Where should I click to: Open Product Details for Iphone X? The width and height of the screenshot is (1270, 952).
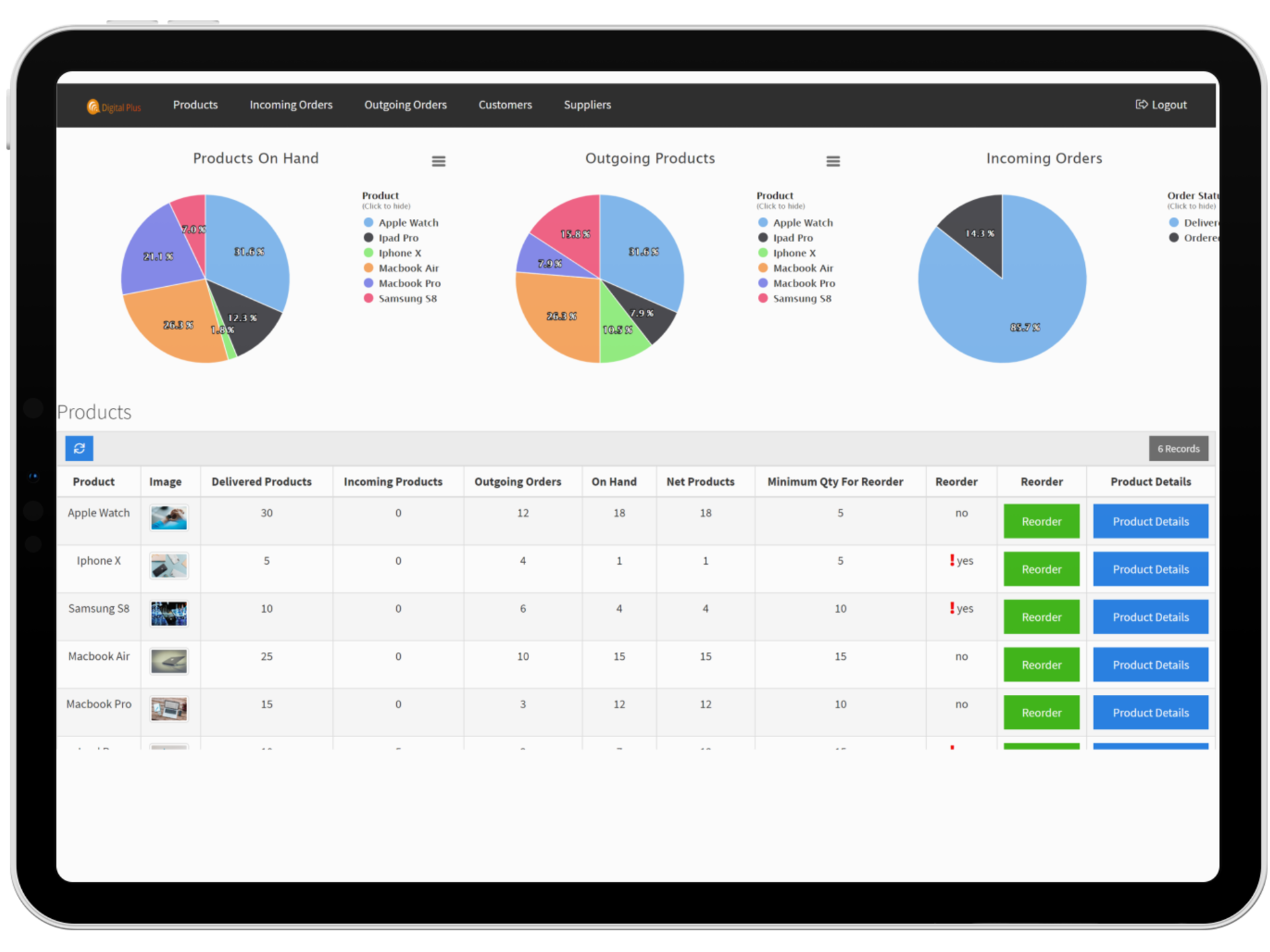1150,569
